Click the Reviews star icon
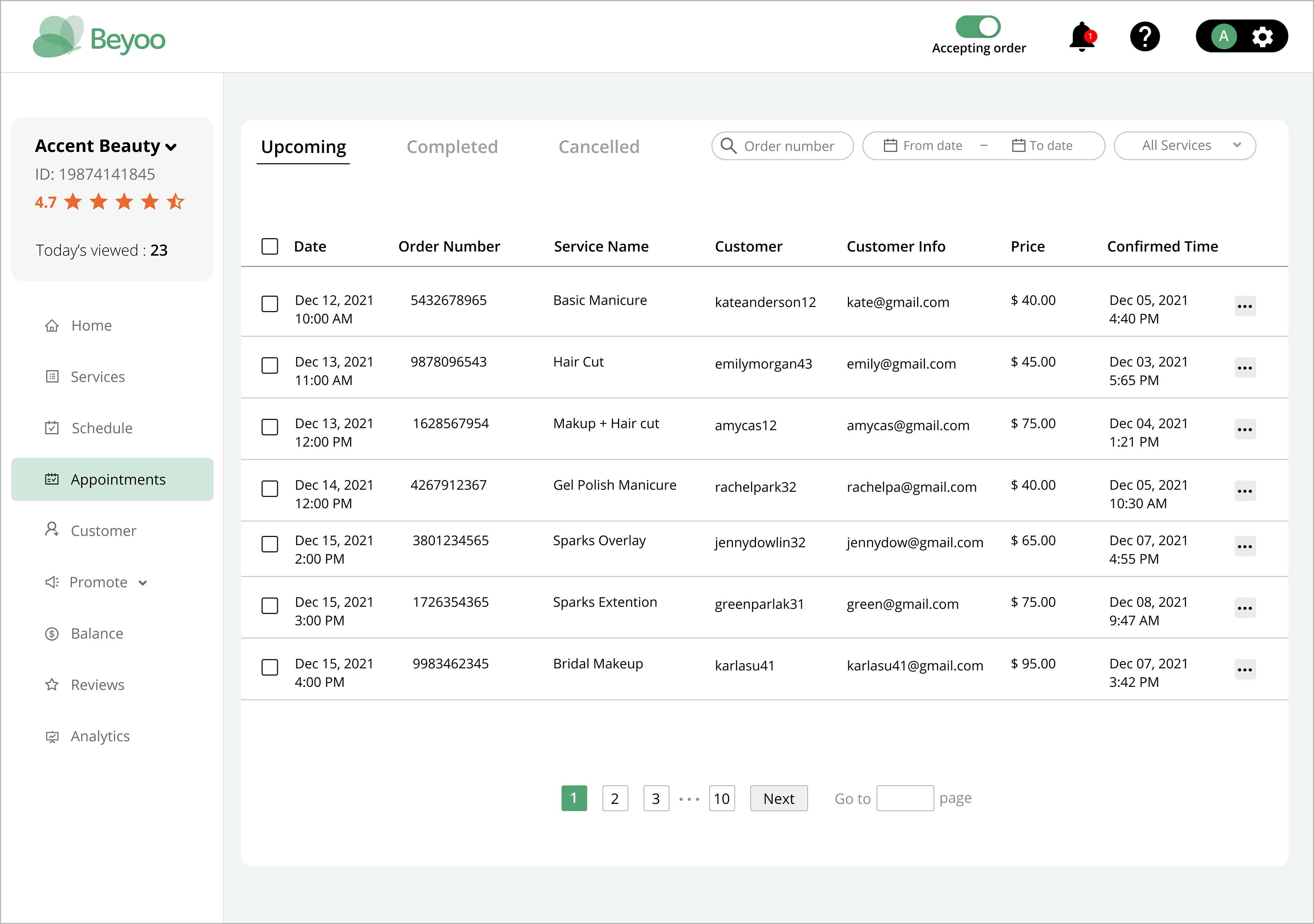Viewport: 1314px width, 924px height. [x=52, y=685]
